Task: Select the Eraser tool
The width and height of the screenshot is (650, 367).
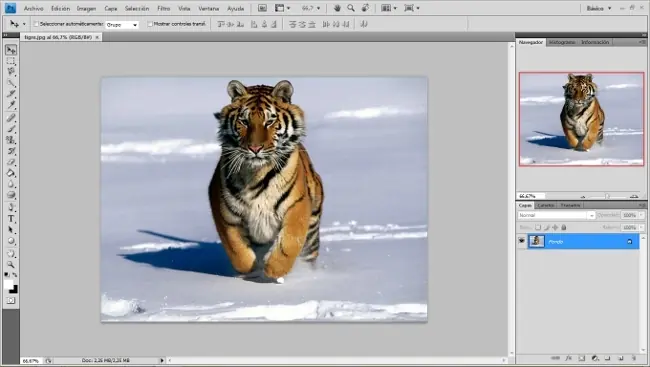Action: pos(11,162)
